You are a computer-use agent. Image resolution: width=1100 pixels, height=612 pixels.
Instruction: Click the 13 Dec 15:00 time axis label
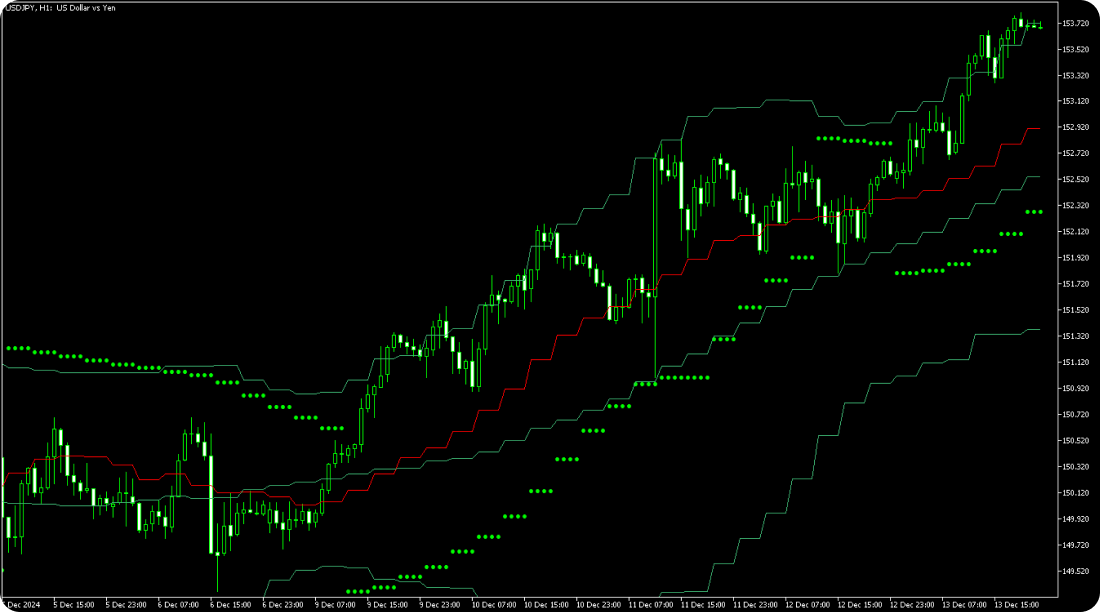pos(1017,604)
